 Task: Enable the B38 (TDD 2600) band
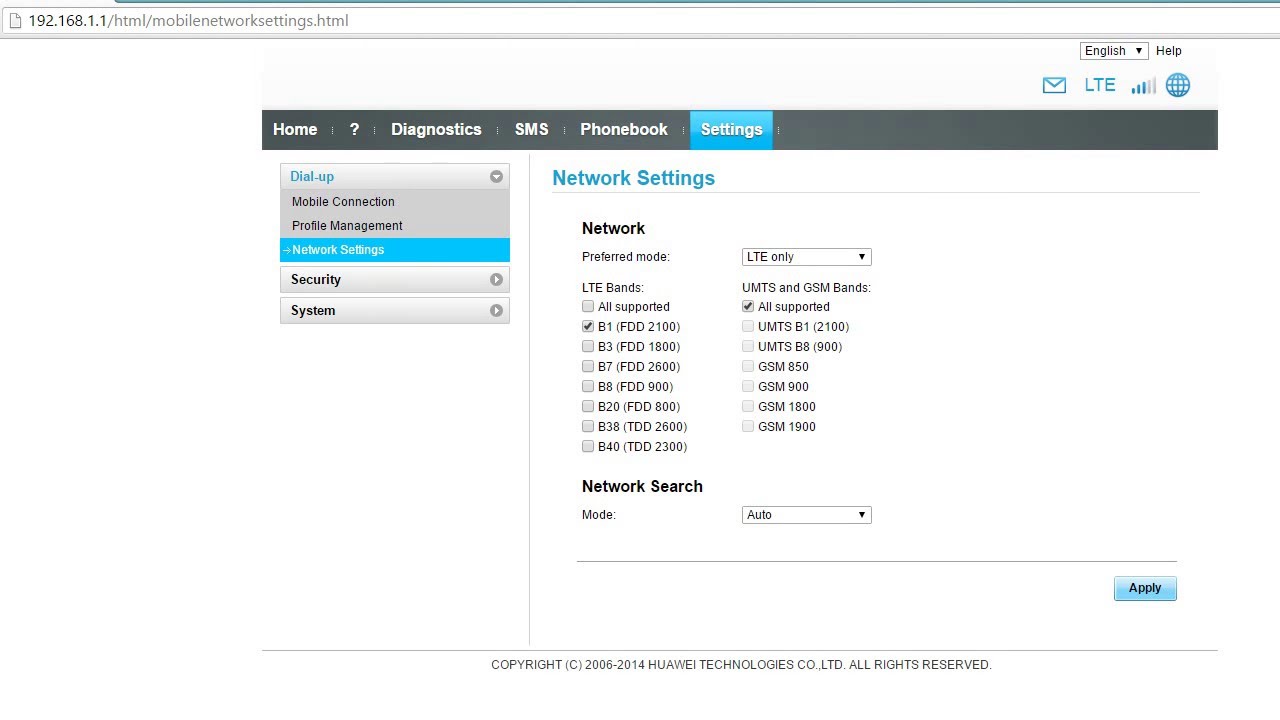click(588, 427)
